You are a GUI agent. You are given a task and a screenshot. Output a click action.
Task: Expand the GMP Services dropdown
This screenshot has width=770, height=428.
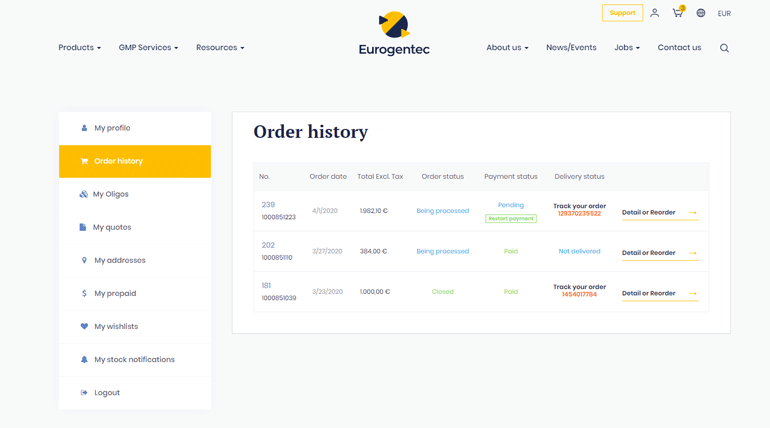(x=148, y=48)
